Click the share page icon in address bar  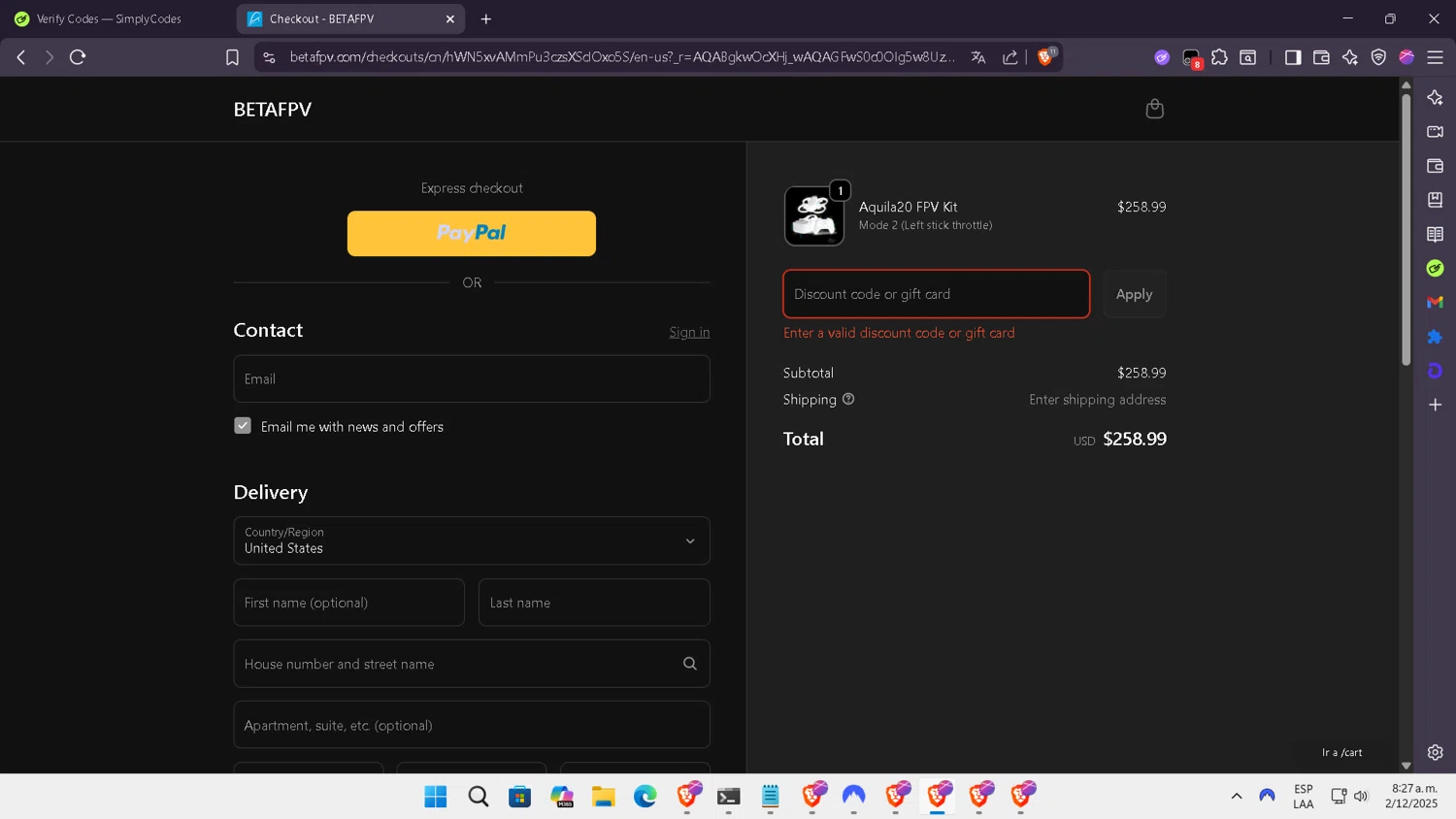coord(1010,57)
